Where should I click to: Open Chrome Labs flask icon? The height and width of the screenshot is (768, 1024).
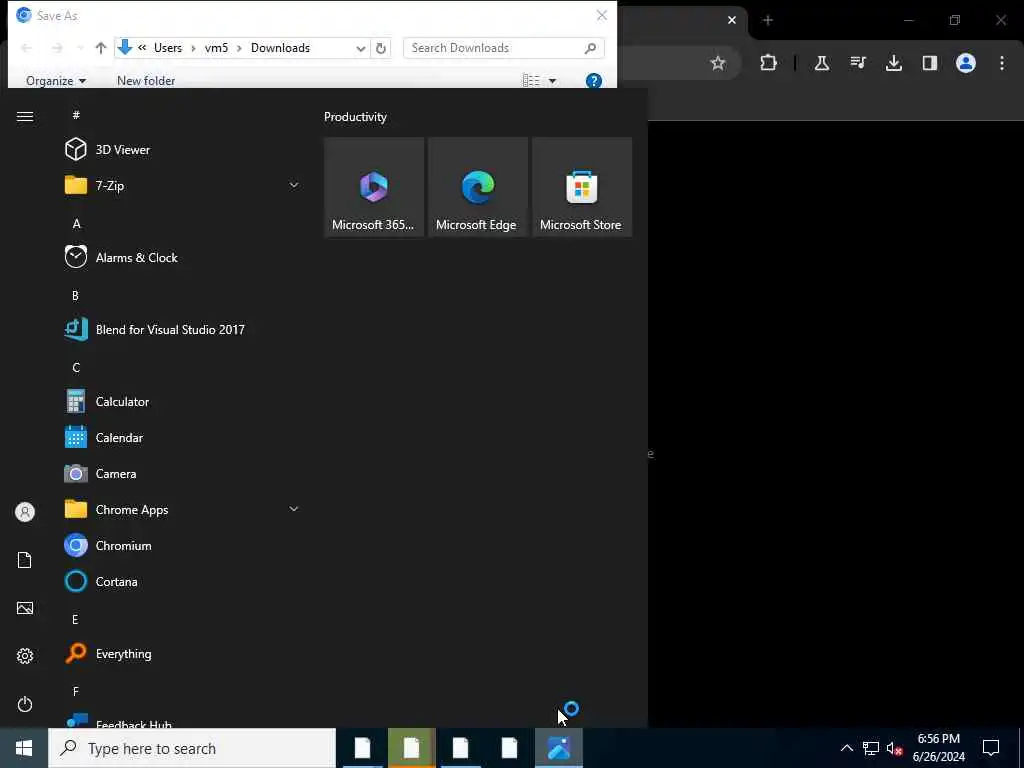(x=822, y=63)
